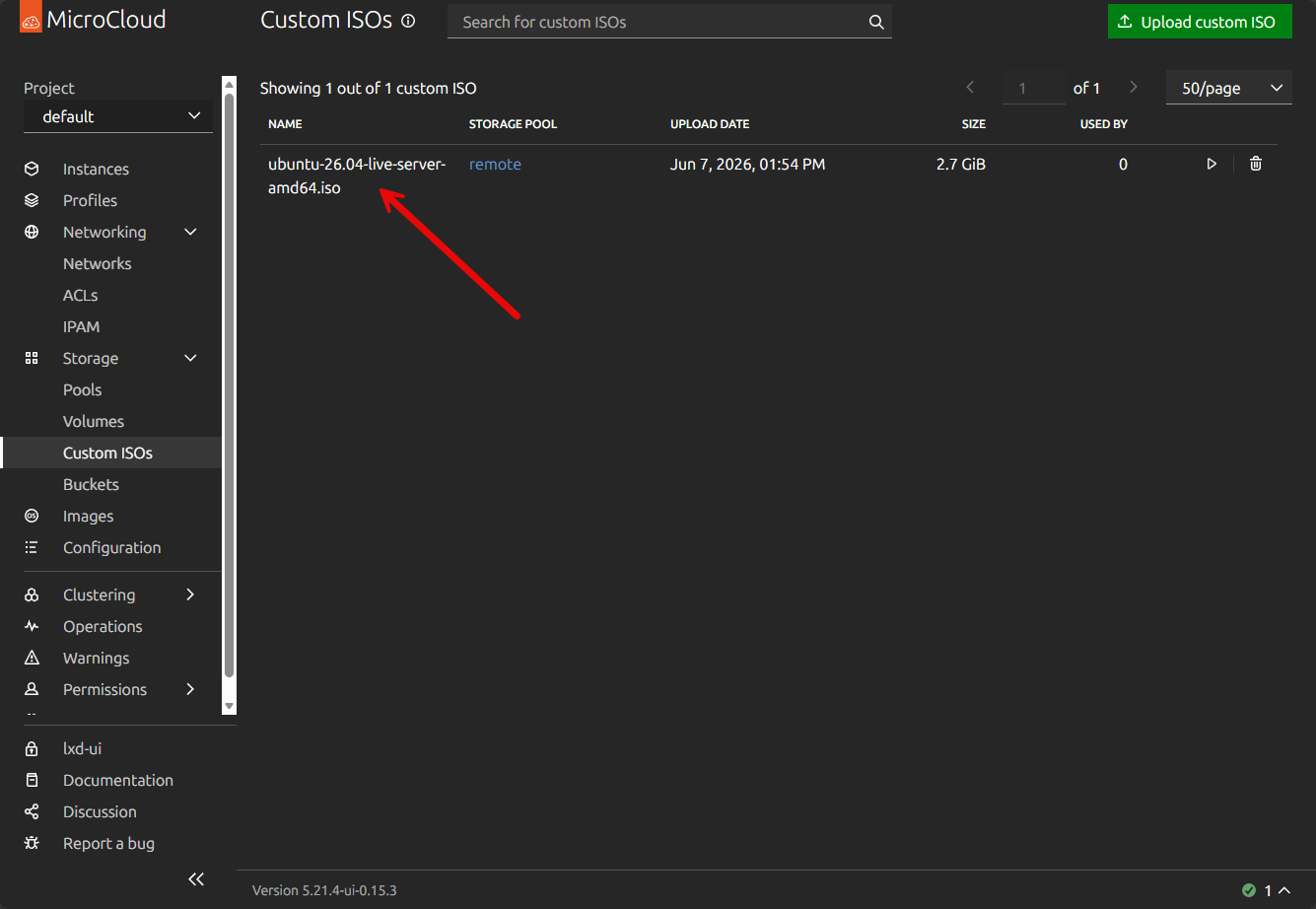Click the lxd-ui lock icon
The height and width of the screenshot is (909, 1316).
click(x=32, y=748)
